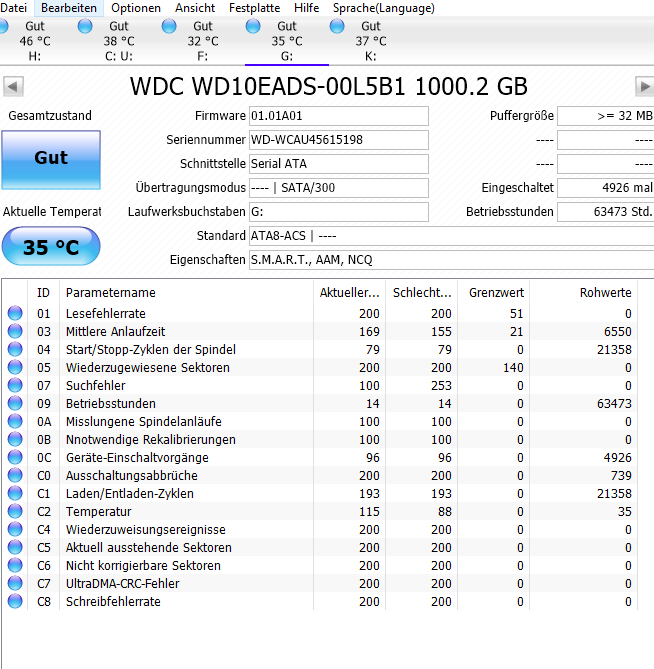
Task: Open the Hilfe menu
Action: [x=306, y=8]
